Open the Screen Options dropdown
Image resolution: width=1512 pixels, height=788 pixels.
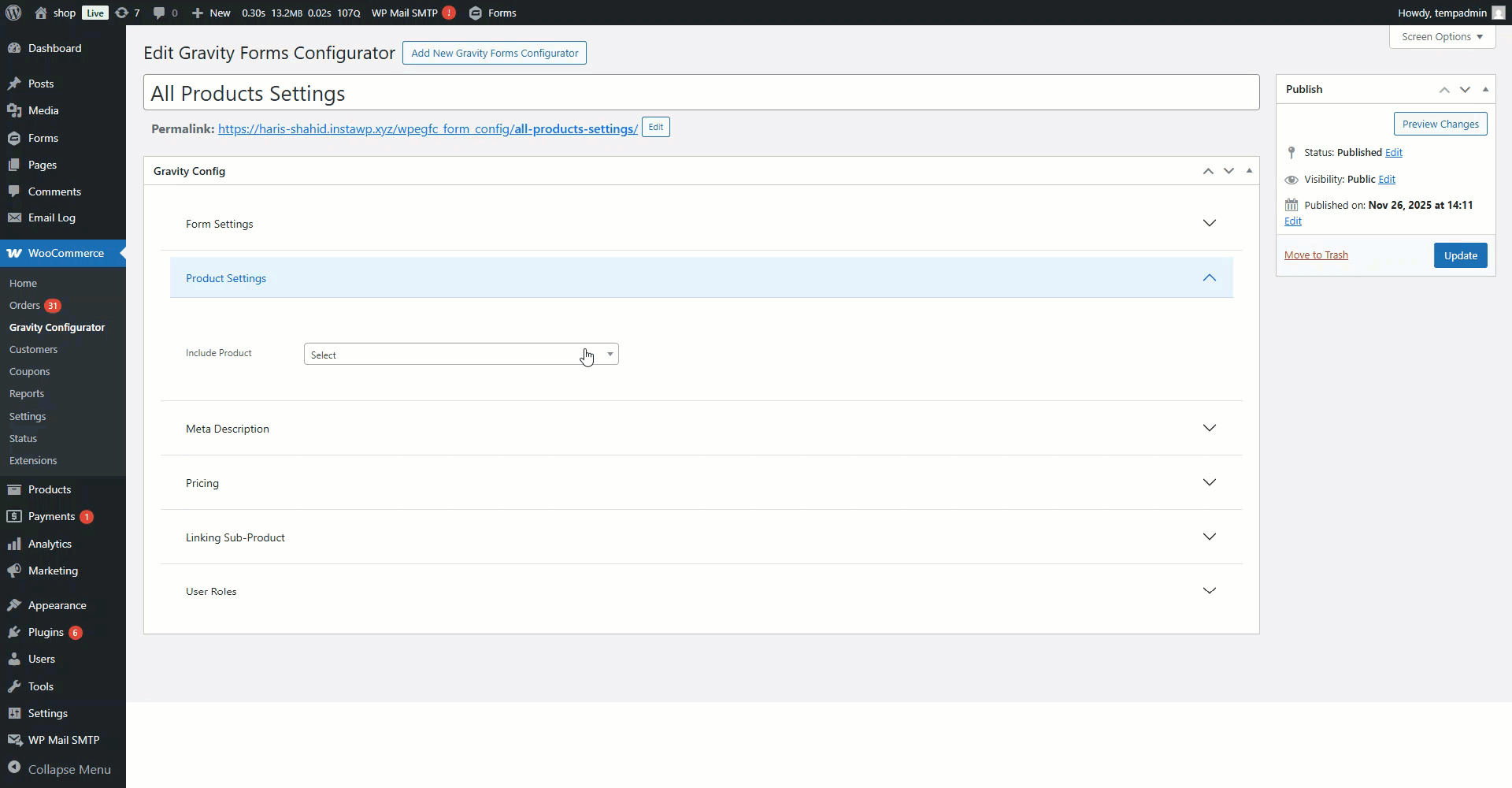tap(1442, 36)
